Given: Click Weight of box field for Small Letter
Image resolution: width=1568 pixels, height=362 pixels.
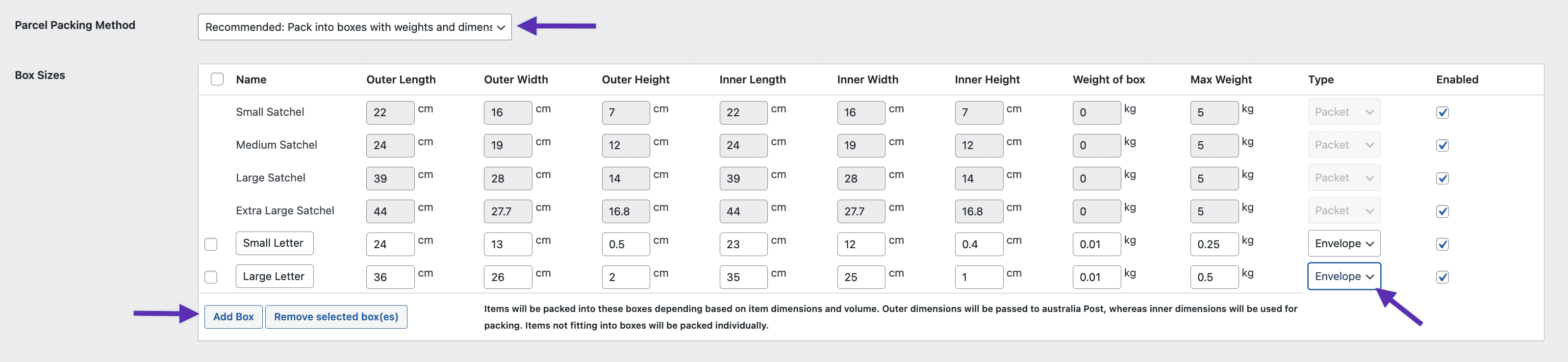Looking at the screenshot, I should (x=1096, y=243).
